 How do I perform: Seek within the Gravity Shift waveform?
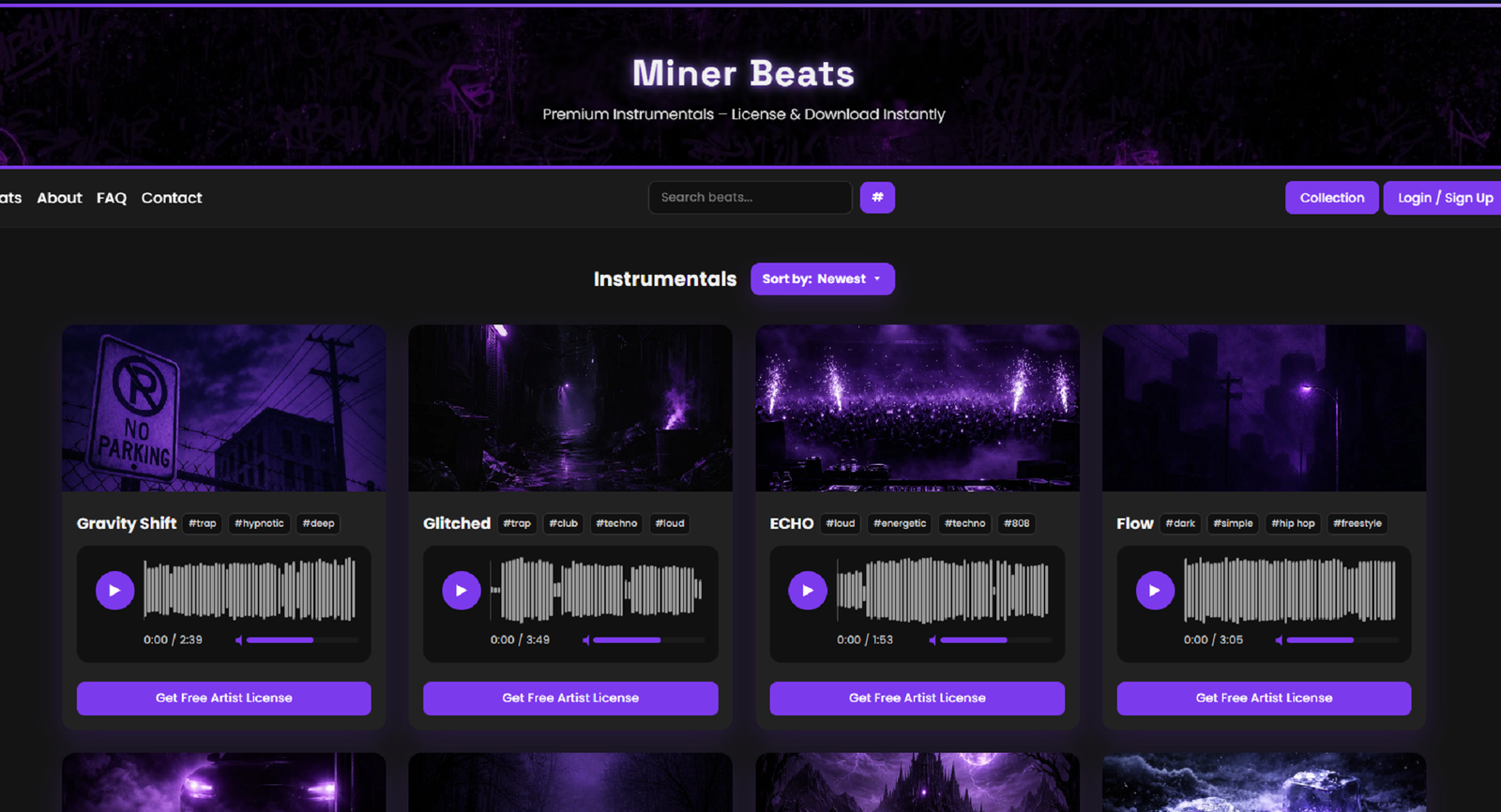click(250, 591)
